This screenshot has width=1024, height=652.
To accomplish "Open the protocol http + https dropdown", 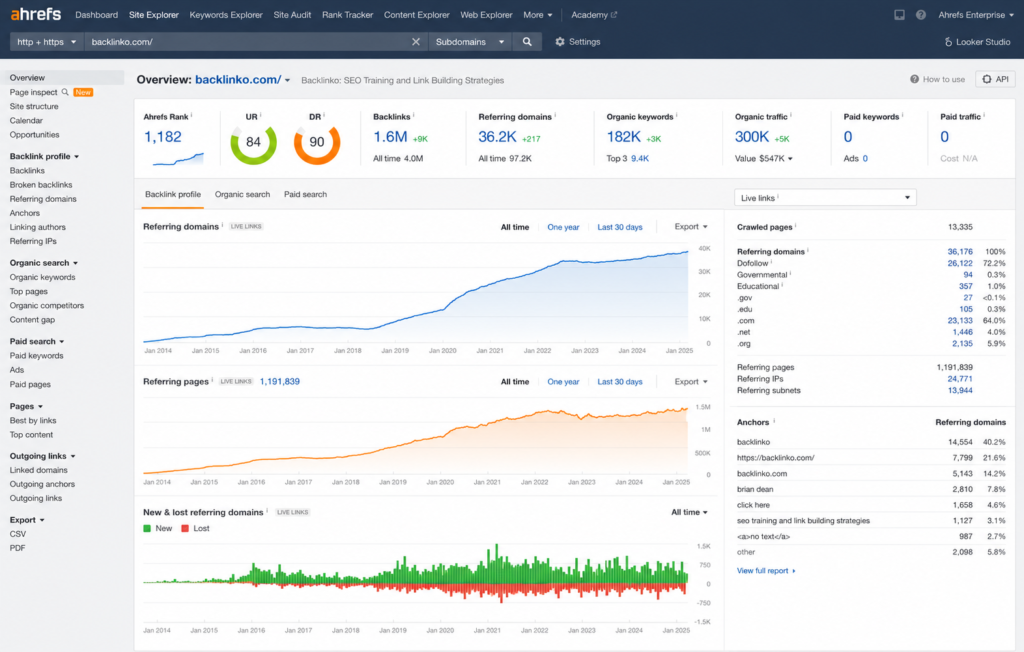I will pyautogui.click(x=46, y=41).
